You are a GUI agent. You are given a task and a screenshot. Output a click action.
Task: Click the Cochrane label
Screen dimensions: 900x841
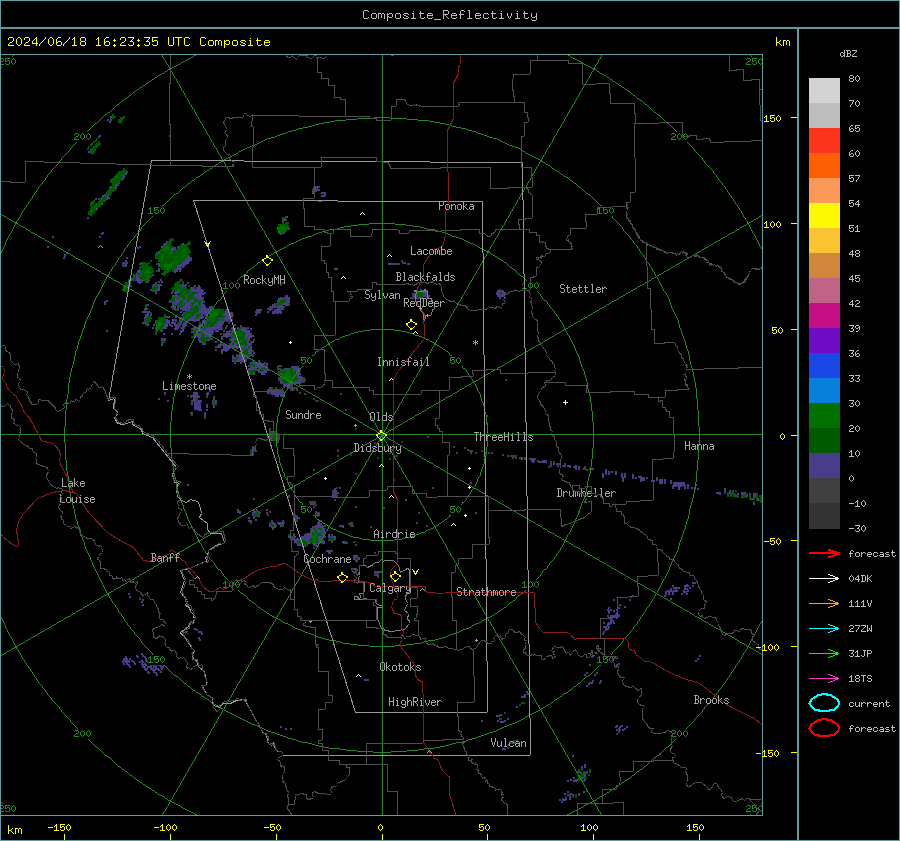click(327, 559)
